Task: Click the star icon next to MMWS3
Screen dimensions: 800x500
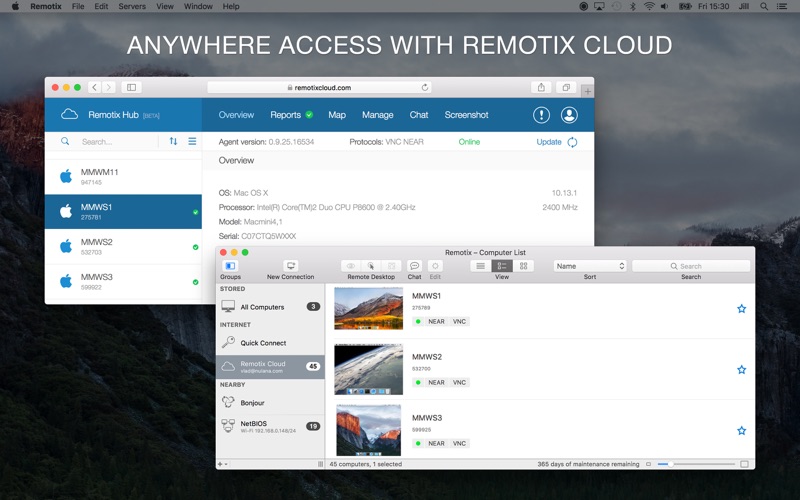Action: 741,431
